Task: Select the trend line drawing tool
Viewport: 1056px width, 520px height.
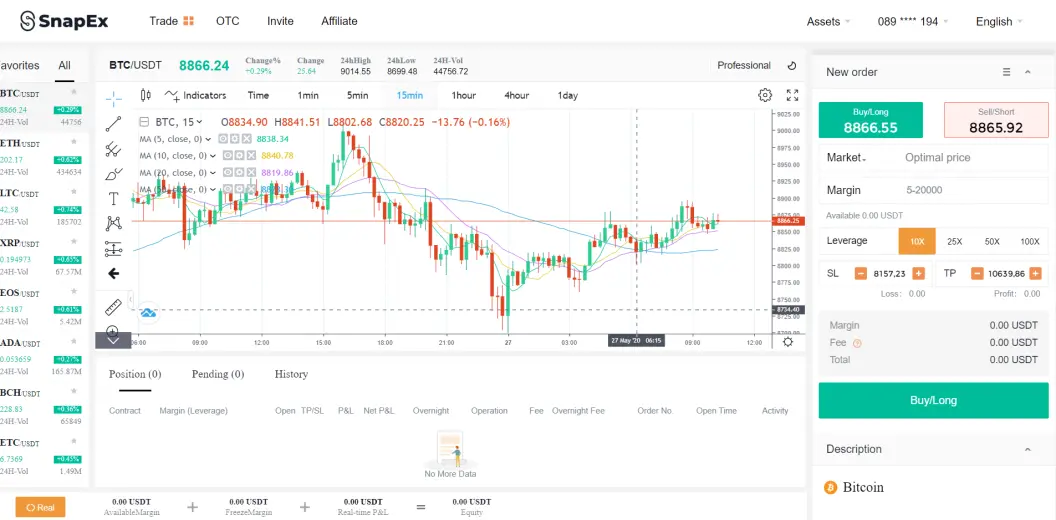Action: 113,123
